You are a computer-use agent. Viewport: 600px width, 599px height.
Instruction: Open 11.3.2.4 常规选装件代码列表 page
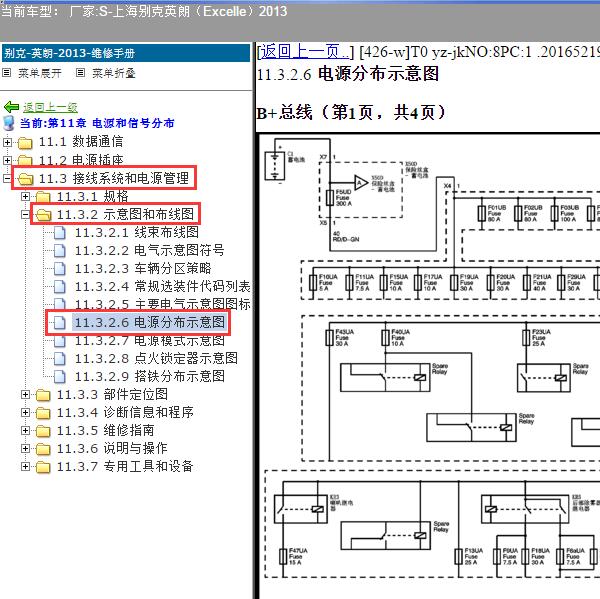[163, 286]
